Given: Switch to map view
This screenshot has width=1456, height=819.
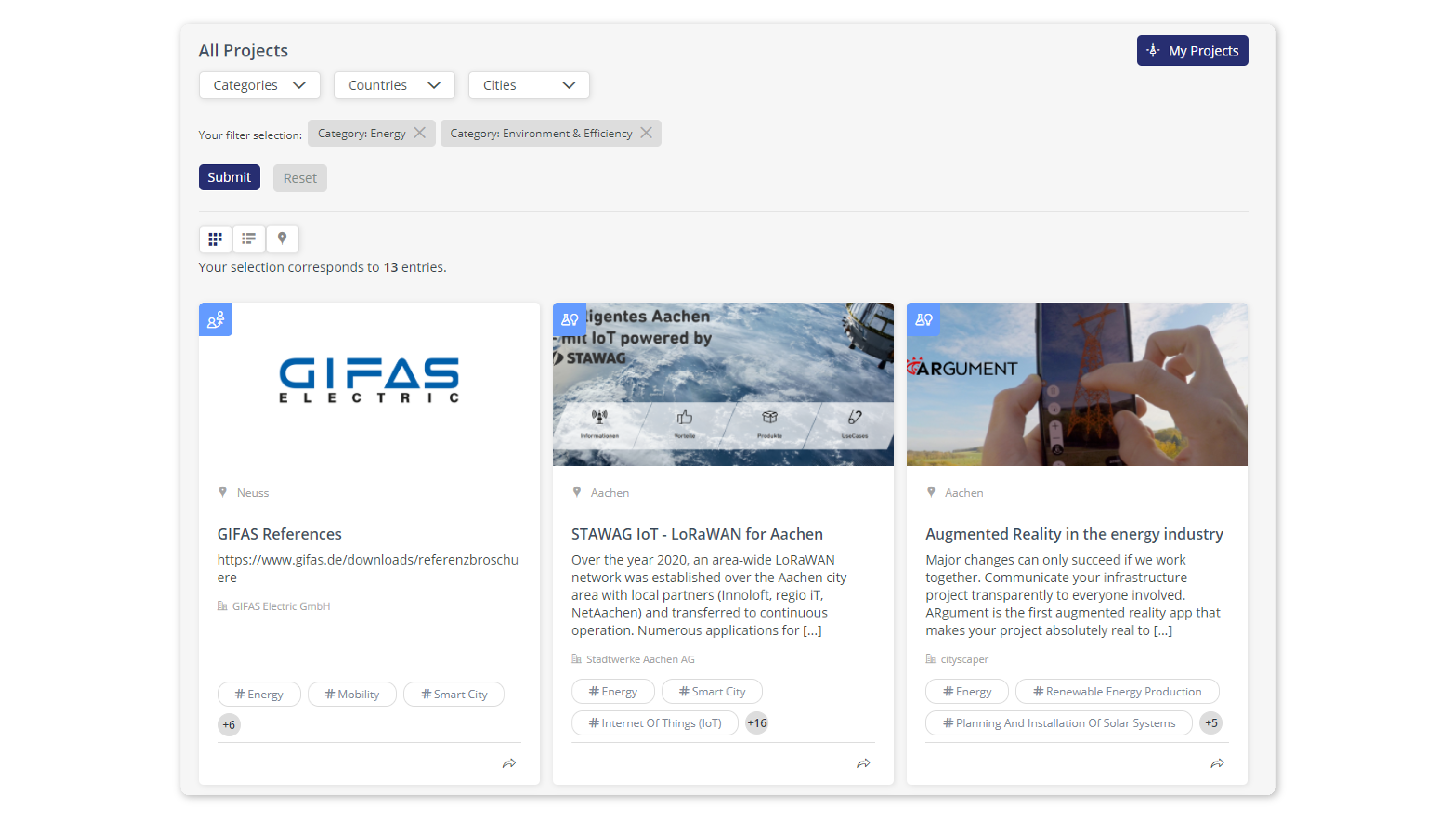Looking at the screenshot, I should 282,239.
